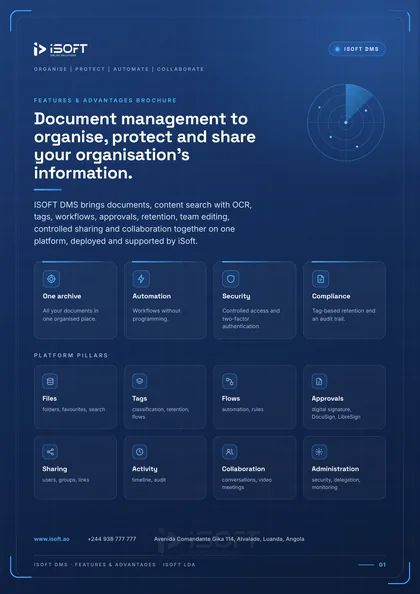Click 'folders, favourites, search' text
The width and height of the screenshot is (420, 594).
(x=74, y=410)
